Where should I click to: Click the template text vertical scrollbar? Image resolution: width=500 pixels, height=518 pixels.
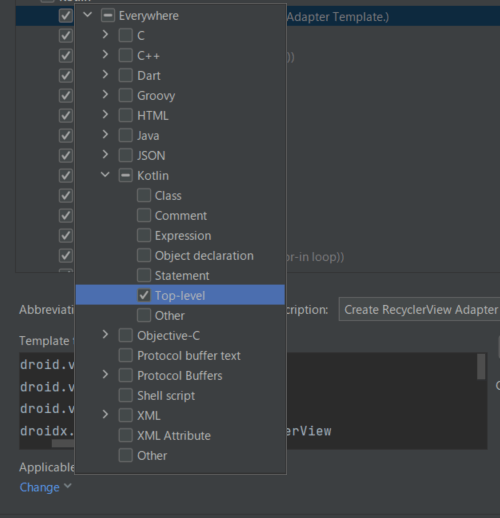(x=481, y=367)
